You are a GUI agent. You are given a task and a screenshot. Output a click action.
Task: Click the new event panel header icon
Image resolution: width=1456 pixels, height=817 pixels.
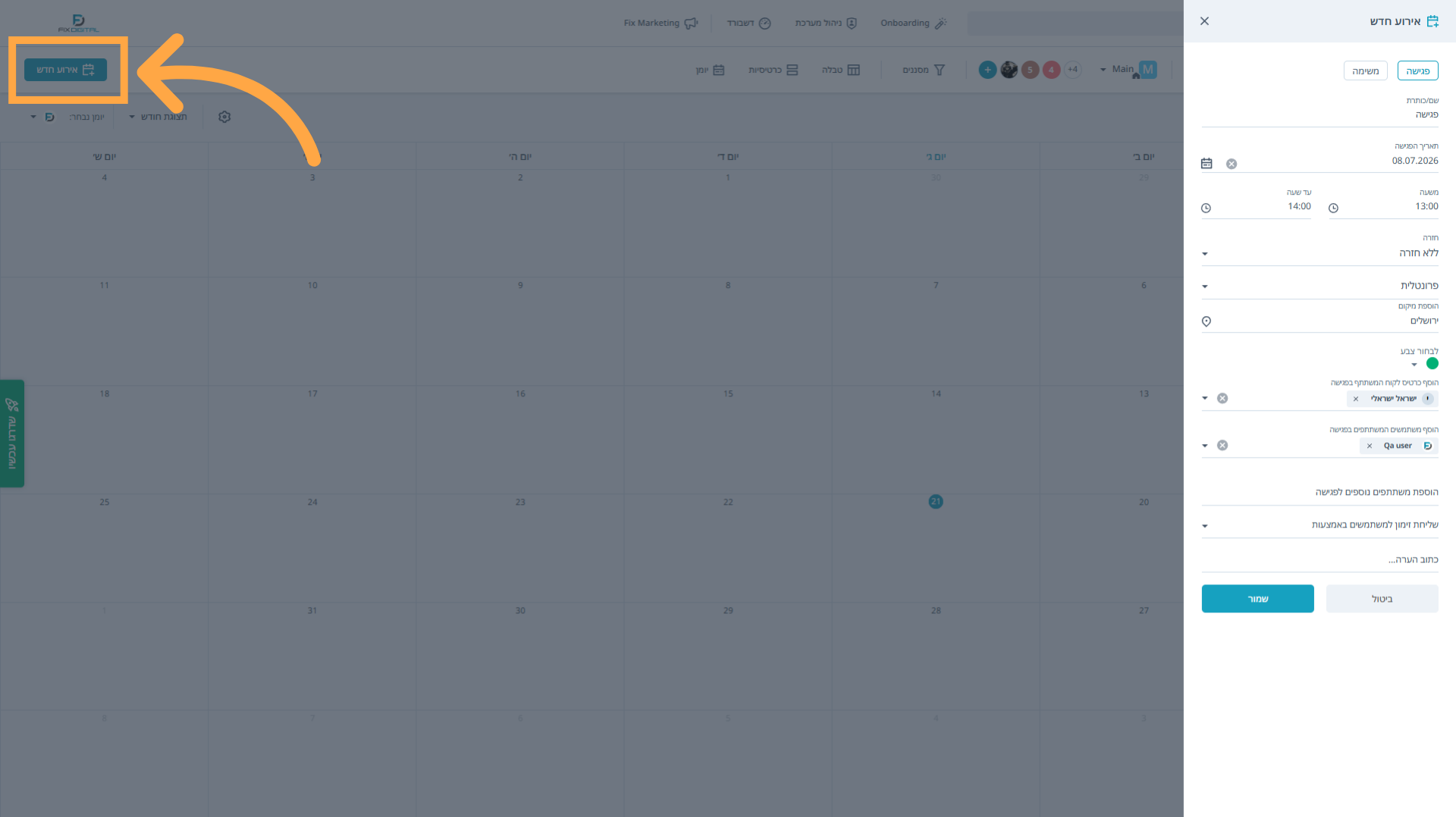[x=1432, y=21]
